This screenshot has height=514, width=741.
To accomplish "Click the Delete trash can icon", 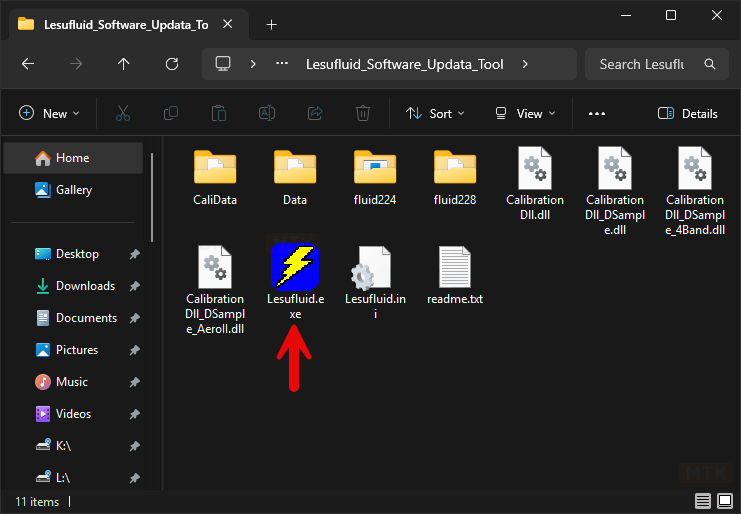I will pyautogui.click(x=364, y=114).
